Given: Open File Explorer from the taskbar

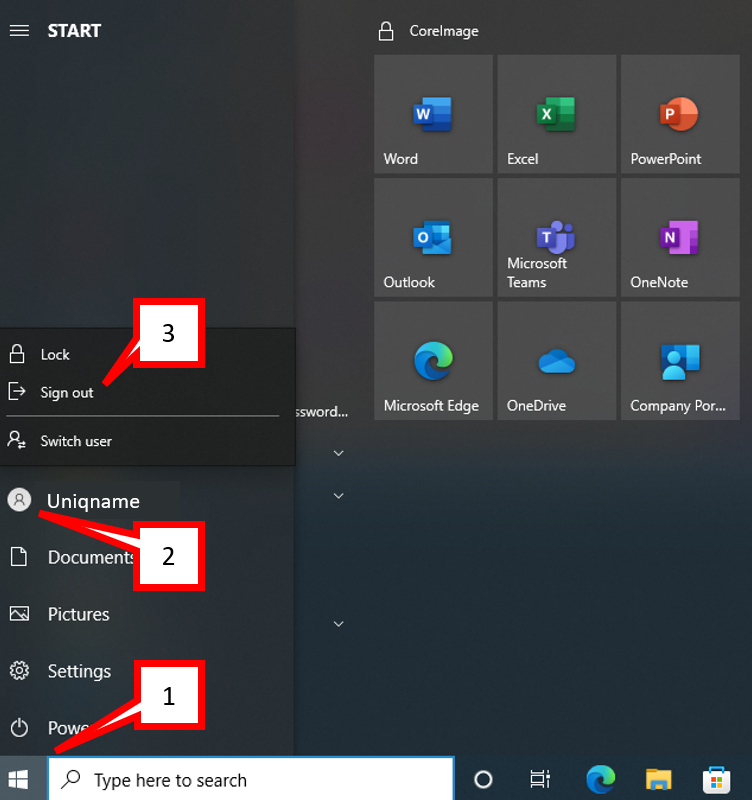Looking at the screenshot, I should coord(658,780).
